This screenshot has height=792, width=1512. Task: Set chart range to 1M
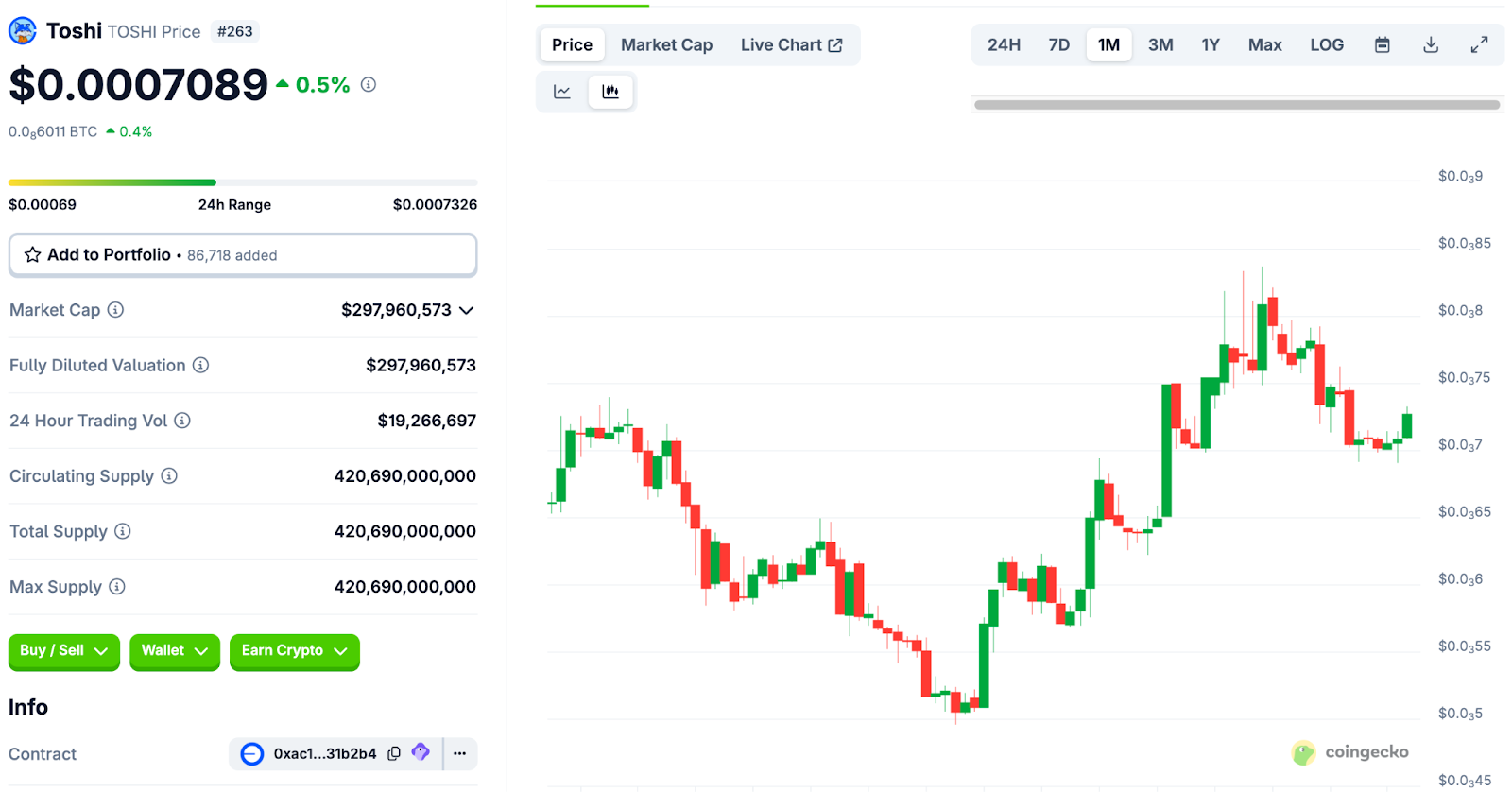tap(1109, 44)
